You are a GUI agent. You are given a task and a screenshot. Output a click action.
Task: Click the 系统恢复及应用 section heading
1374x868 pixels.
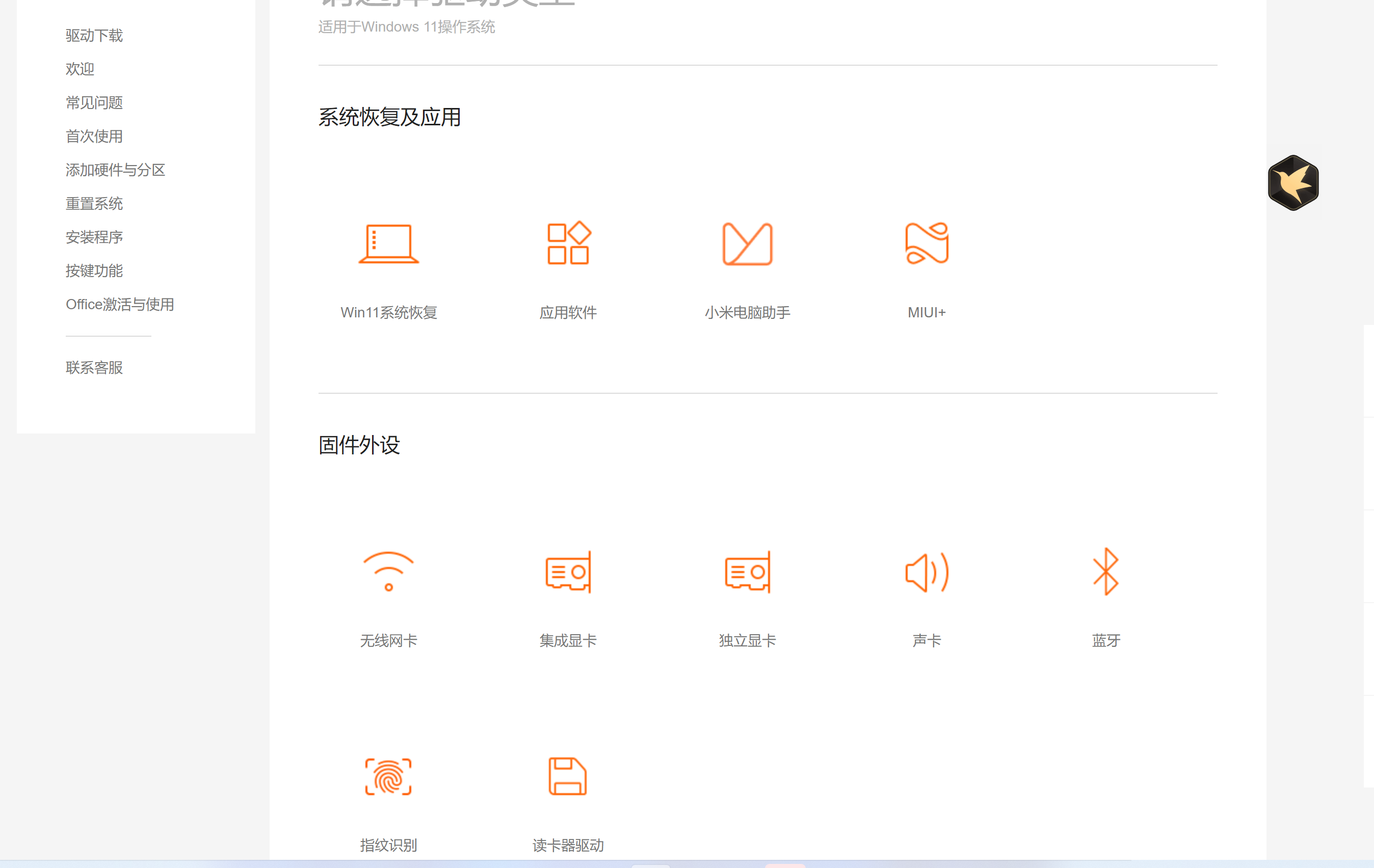click(390, 117)
